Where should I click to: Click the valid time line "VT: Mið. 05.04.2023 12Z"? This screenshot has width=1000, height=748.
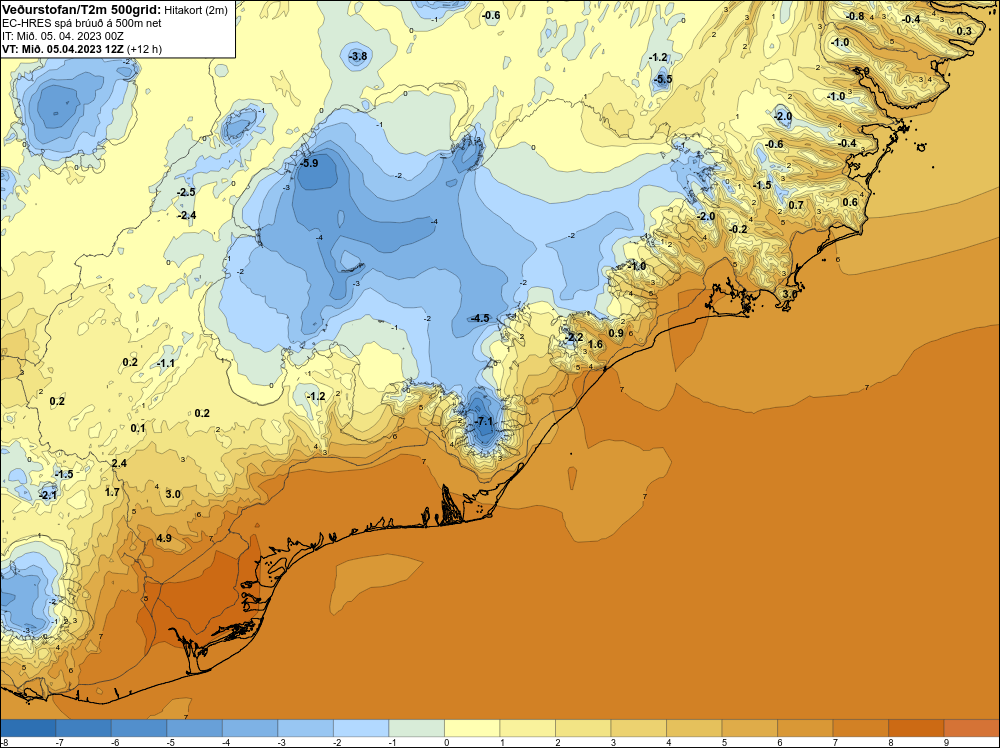click(x=63, y=49)
